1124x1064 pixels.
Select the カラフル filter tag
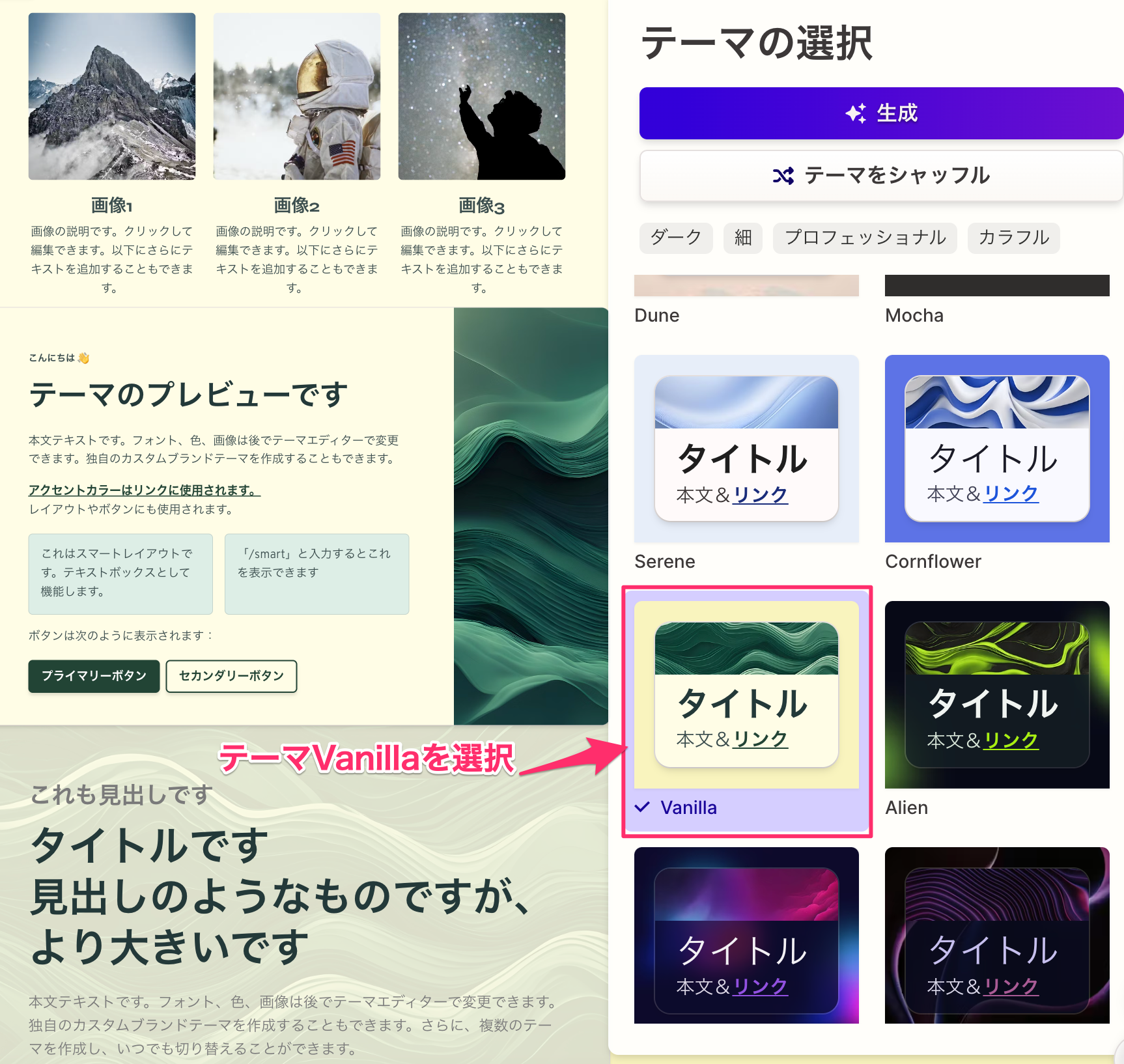[1013, 238]
